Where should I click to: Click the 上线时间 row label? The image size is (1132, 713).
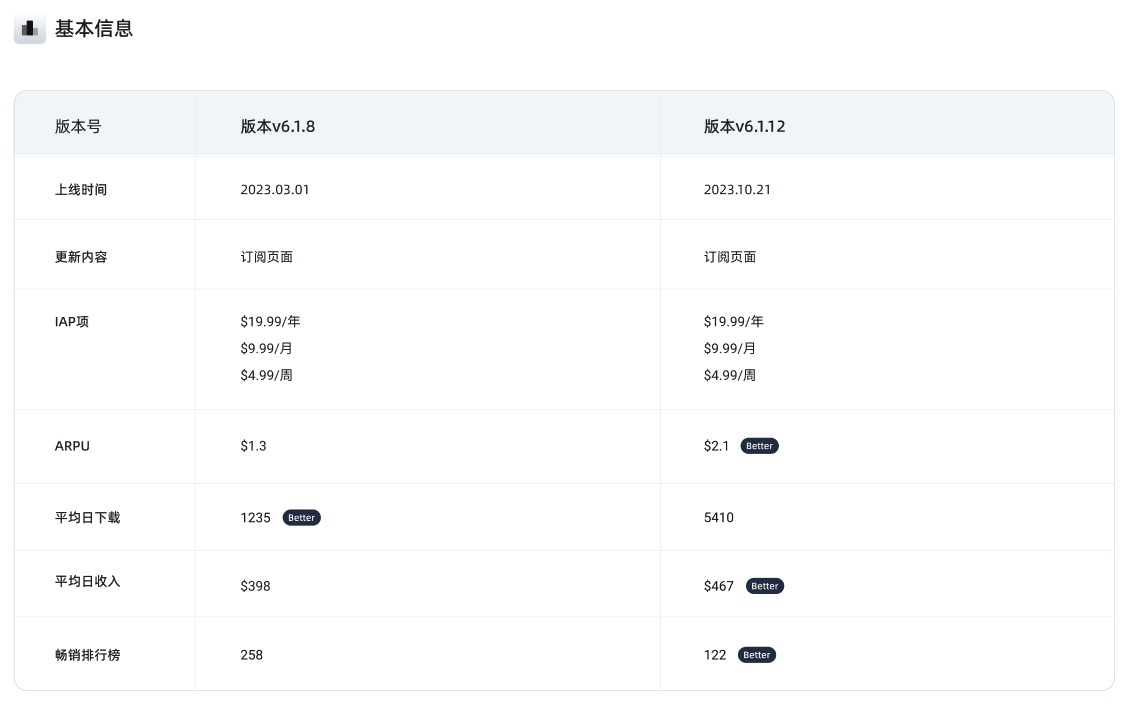coord(81,189)
